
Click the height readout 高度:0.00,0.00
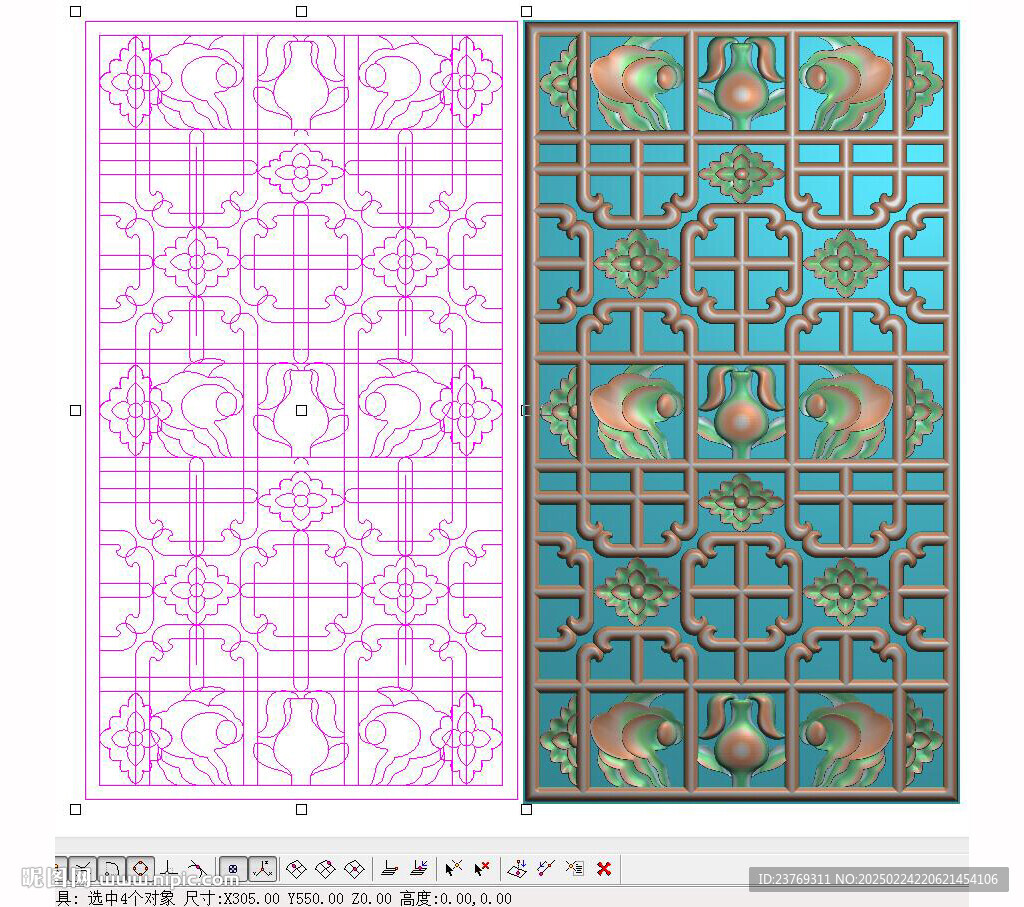456,899
